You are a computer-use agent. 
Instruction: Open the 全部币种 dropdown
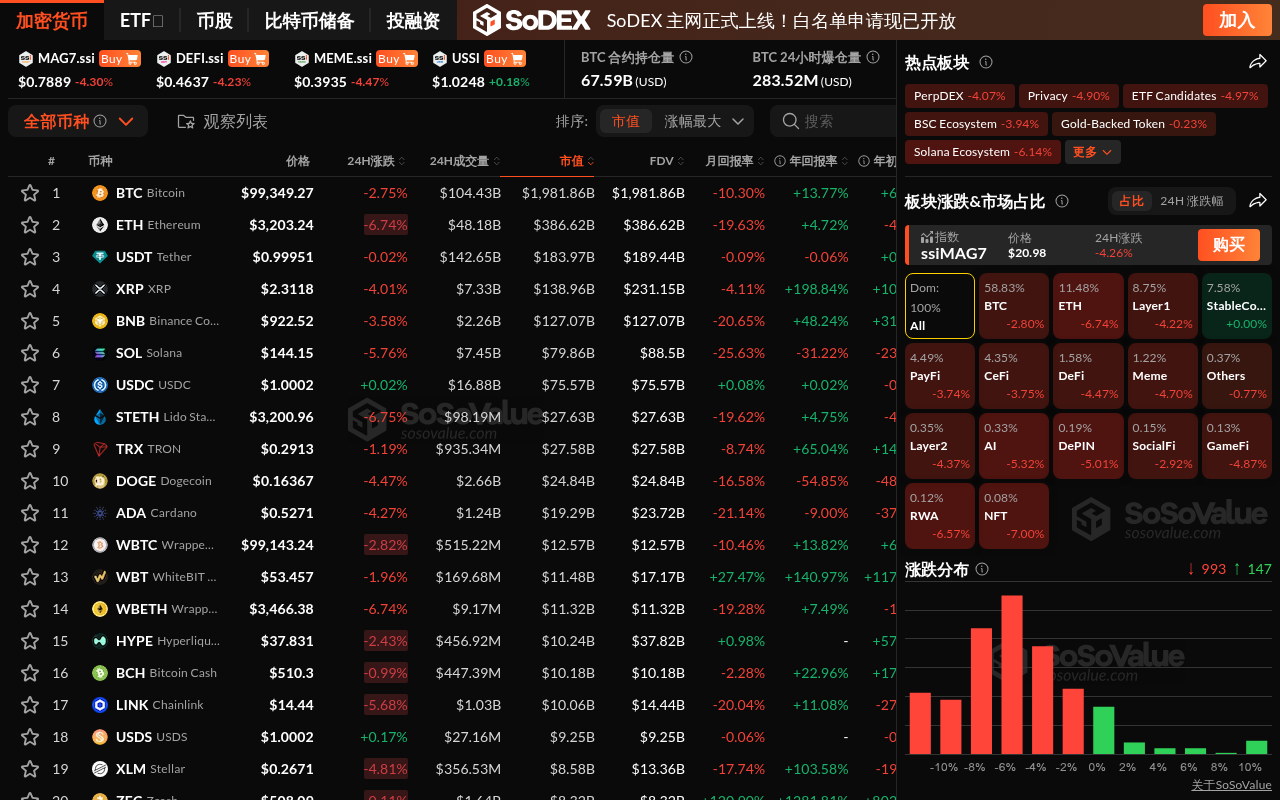[78, 121]
